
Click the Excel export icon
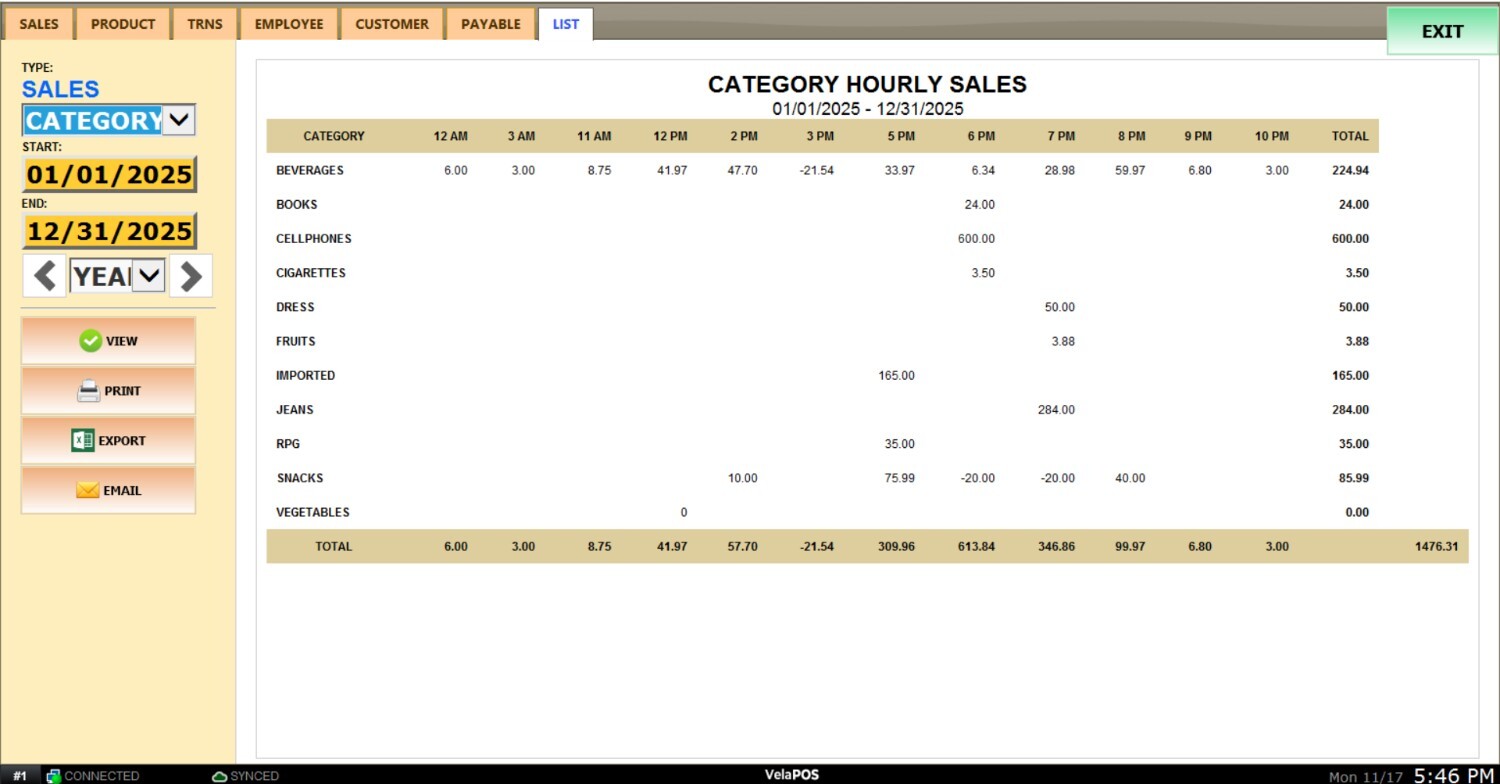[x=83, y=440]
